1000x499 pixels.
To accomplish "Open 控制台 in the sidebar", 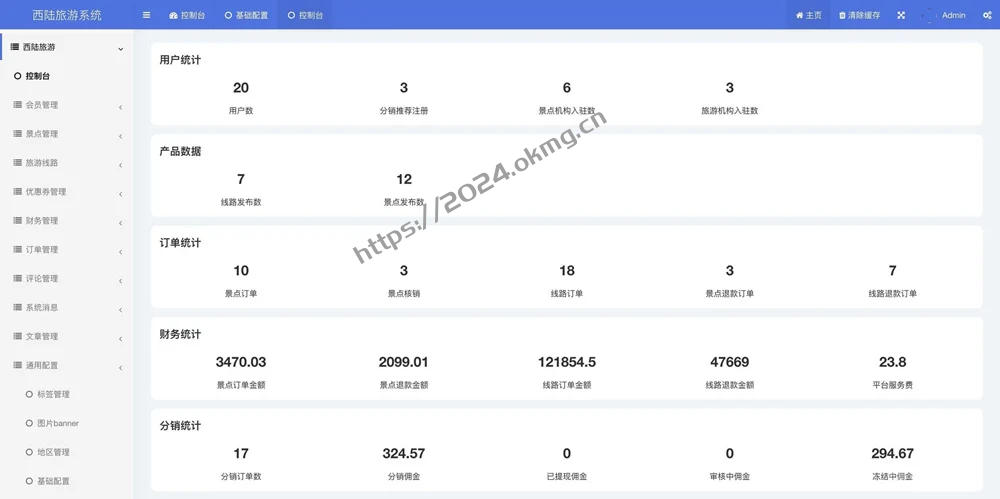I will pyautogui.click(x=38, y=76).
